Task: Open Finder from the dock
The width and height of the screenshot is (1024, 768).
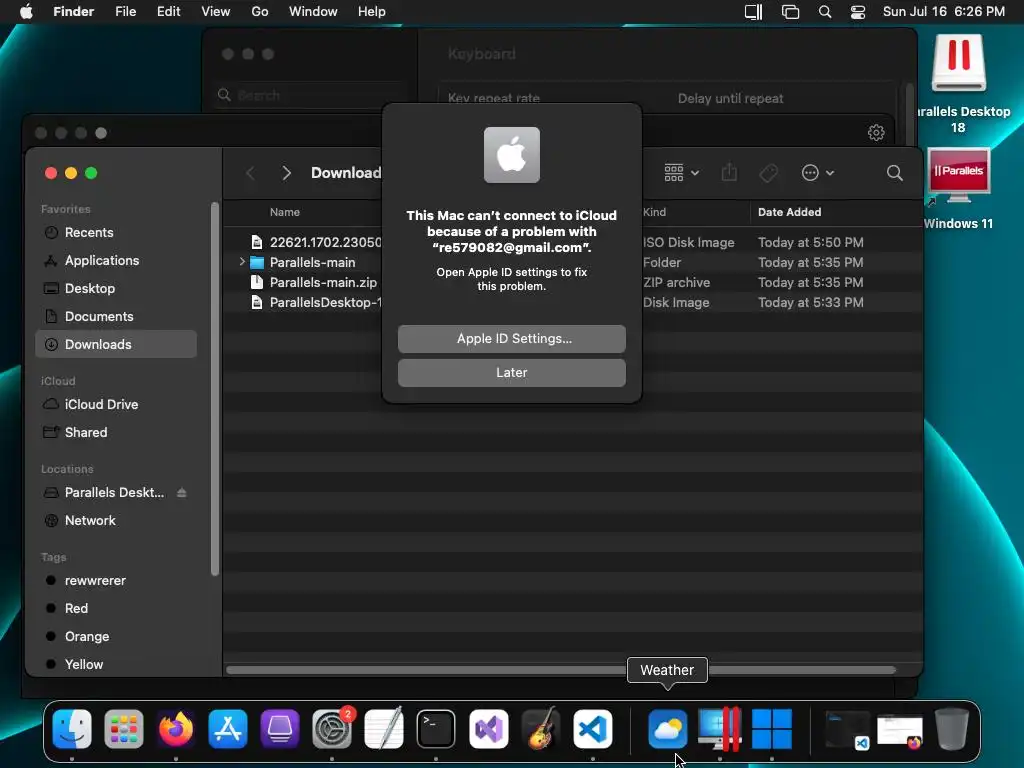Action: (x=72, y=728)
